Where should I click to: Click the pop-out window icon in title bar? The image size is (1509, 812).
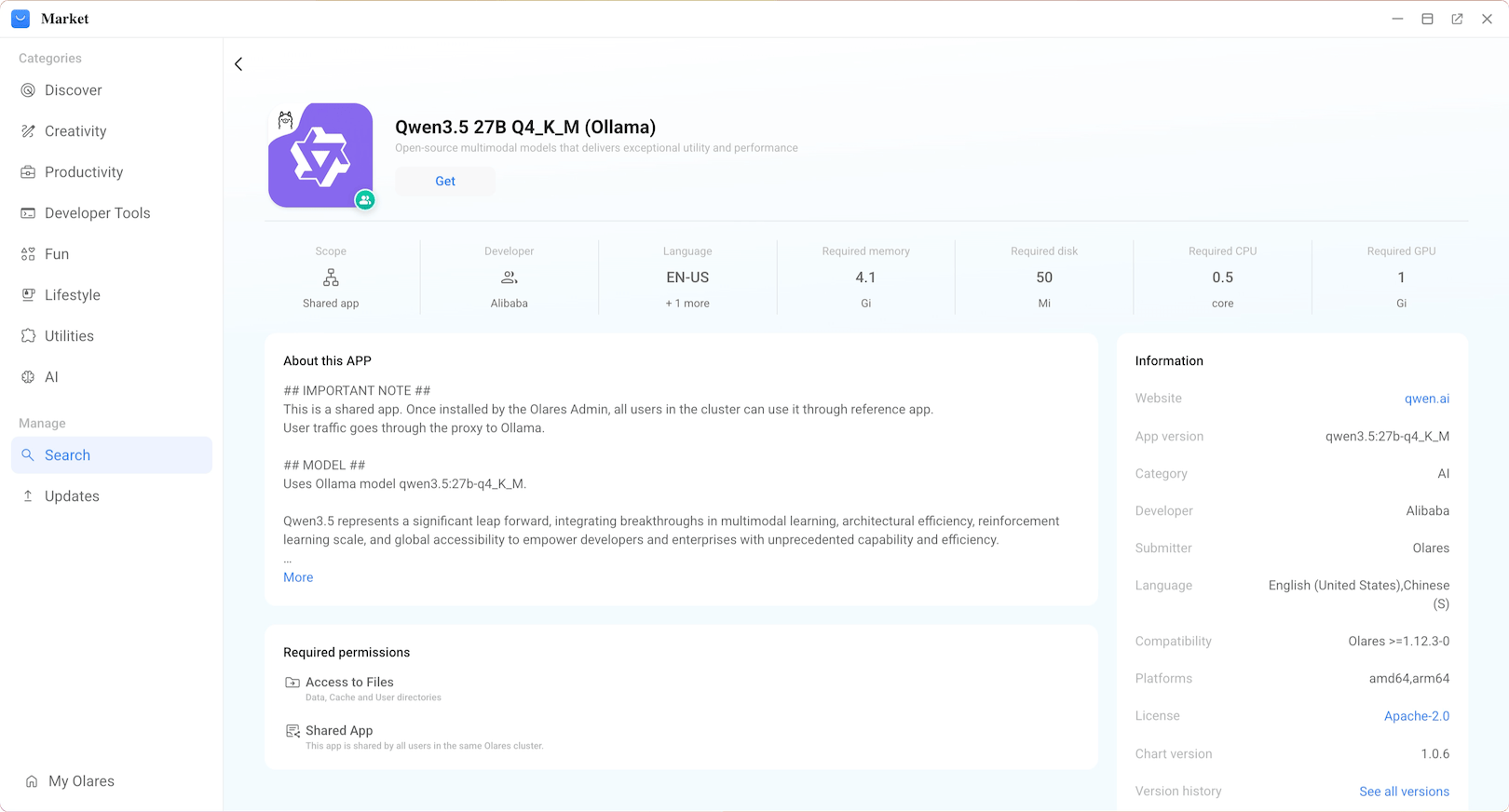(x=1457, y=19)
